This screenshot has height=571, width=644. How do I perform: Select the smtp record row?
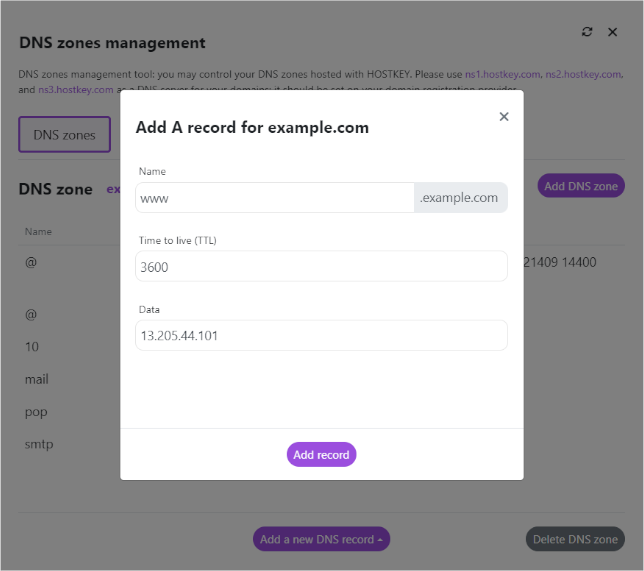pos(39,443)
